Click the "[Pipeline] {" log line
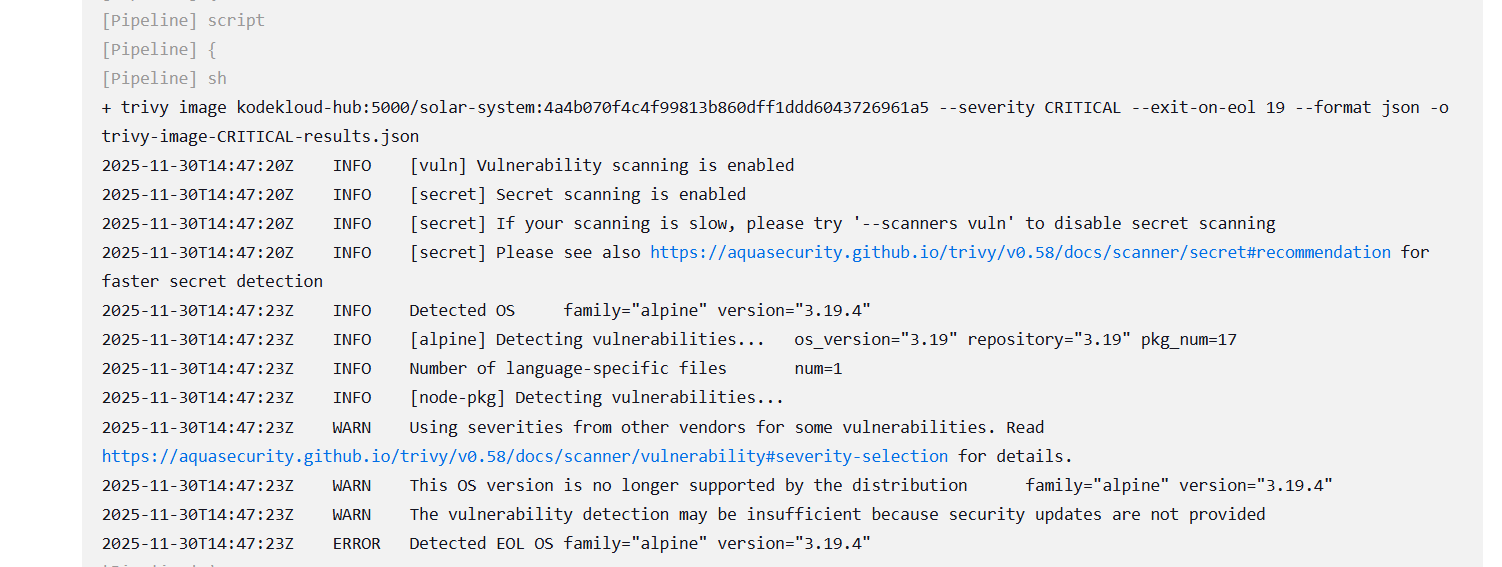The image size is (1502, 567). [x=159, y=49]
